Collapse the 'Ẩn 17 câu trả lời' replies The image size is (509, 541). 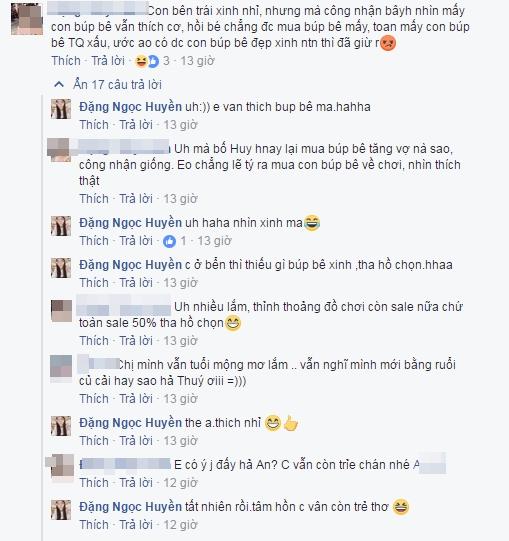click(117, 85)
